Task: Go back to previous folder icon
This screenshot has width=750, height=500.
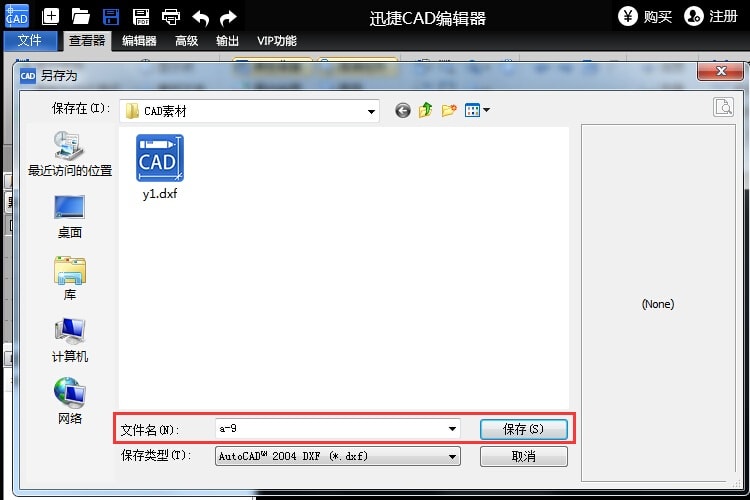Action: [403, 111]
